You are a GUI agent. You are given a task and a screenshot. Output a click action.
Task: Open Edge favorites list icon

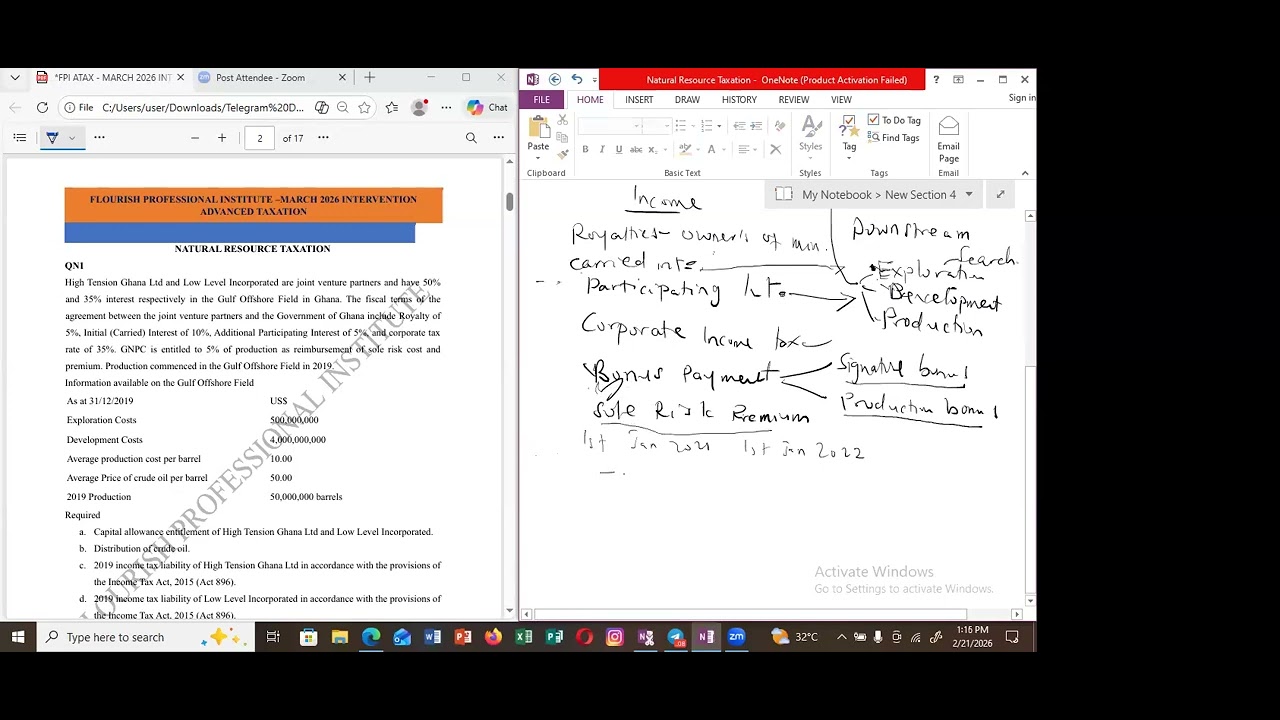392,107
